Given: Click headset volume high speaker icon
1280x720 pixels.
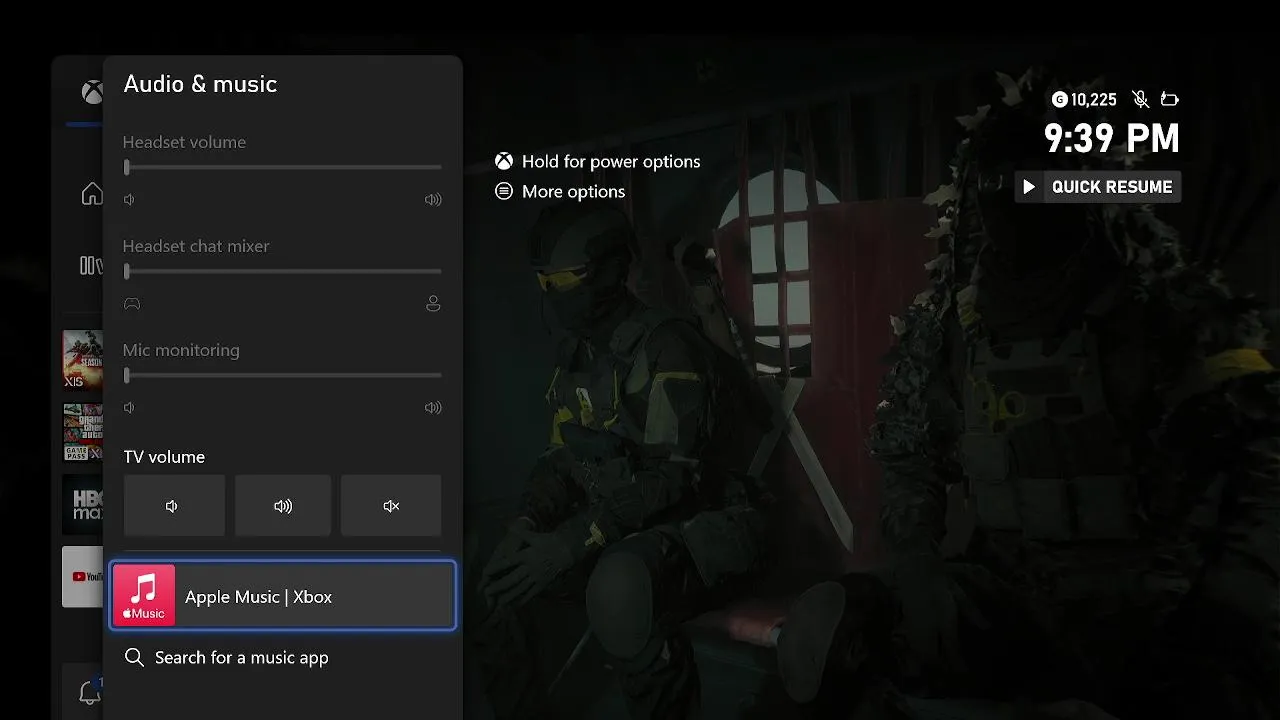Looking at the screenshot, I should (x=433, y=200).
